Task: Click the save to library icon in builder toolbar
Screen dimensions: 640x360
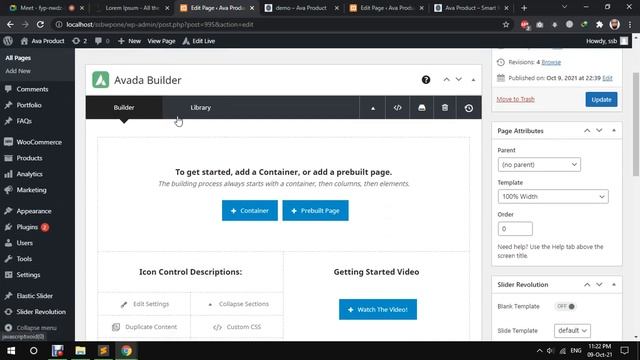Action: 422,108
